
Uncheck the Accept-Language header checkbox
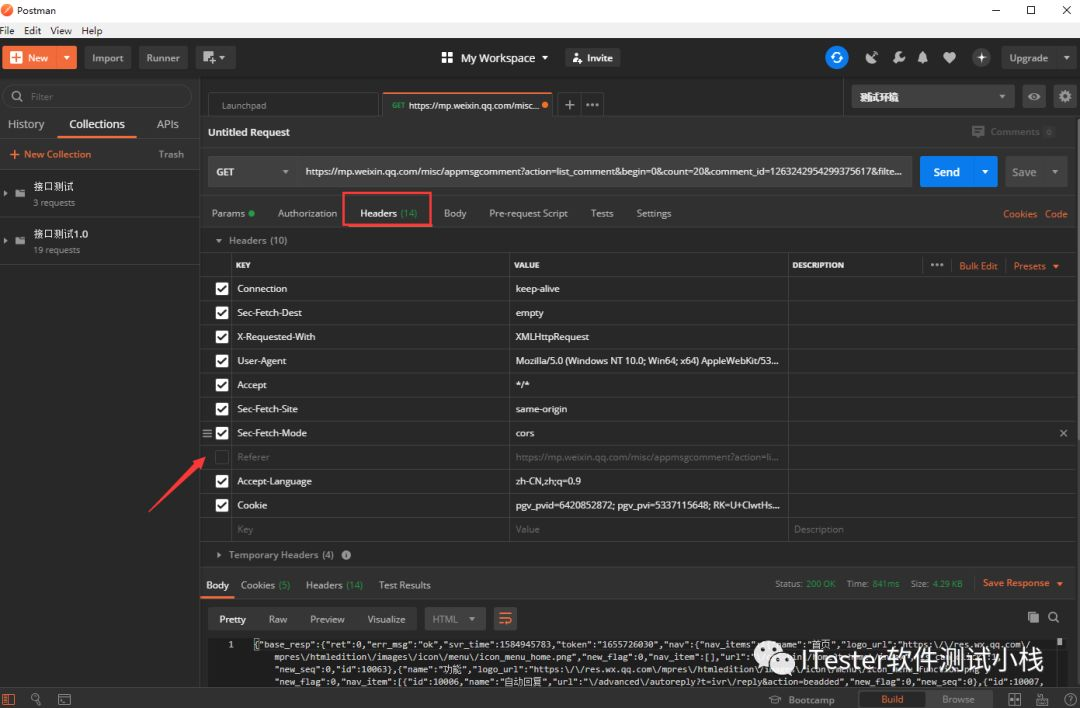222,481
